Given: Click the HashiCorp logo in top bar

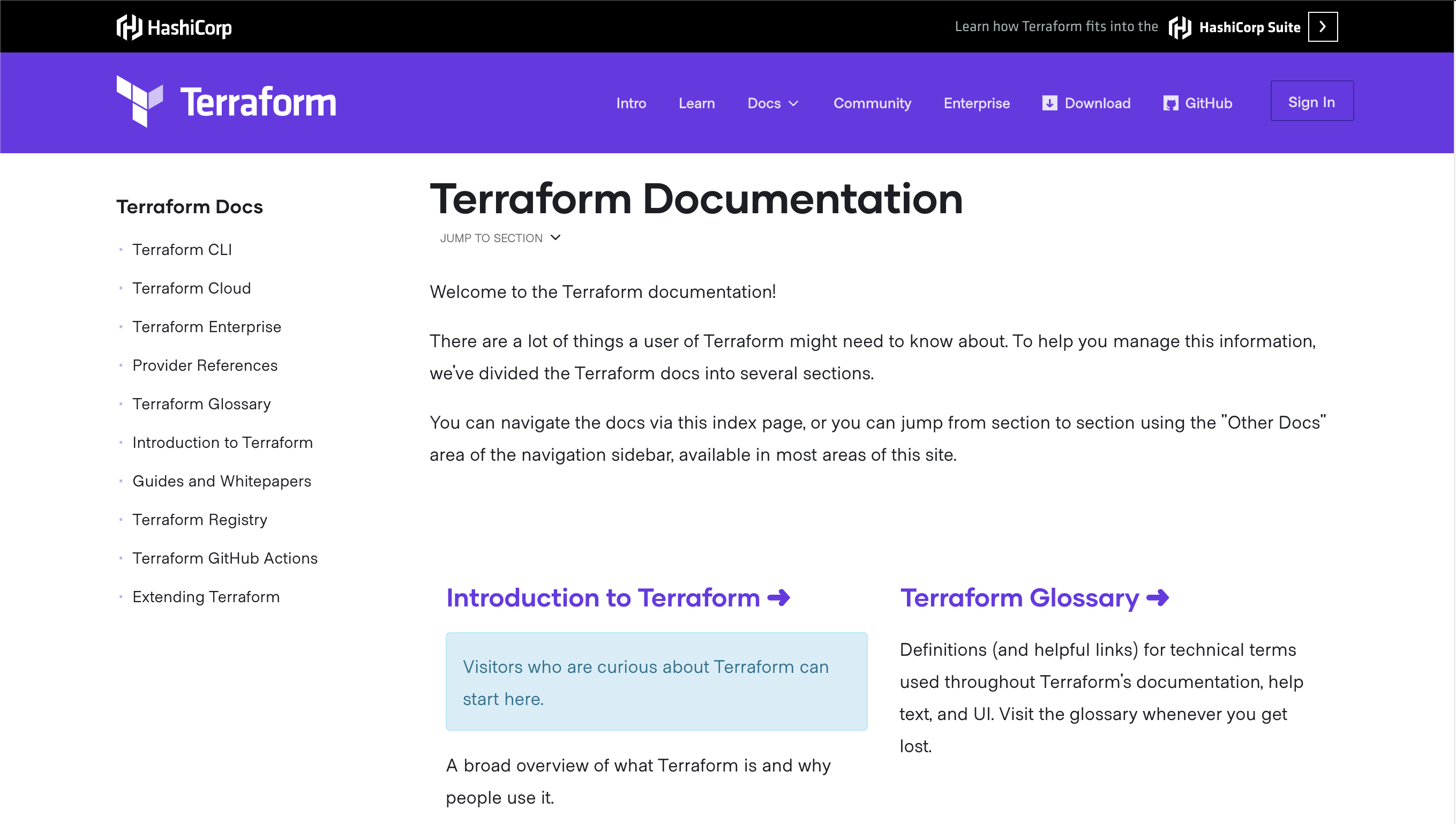Looking at the screenshot, I should tap(174, 27).
